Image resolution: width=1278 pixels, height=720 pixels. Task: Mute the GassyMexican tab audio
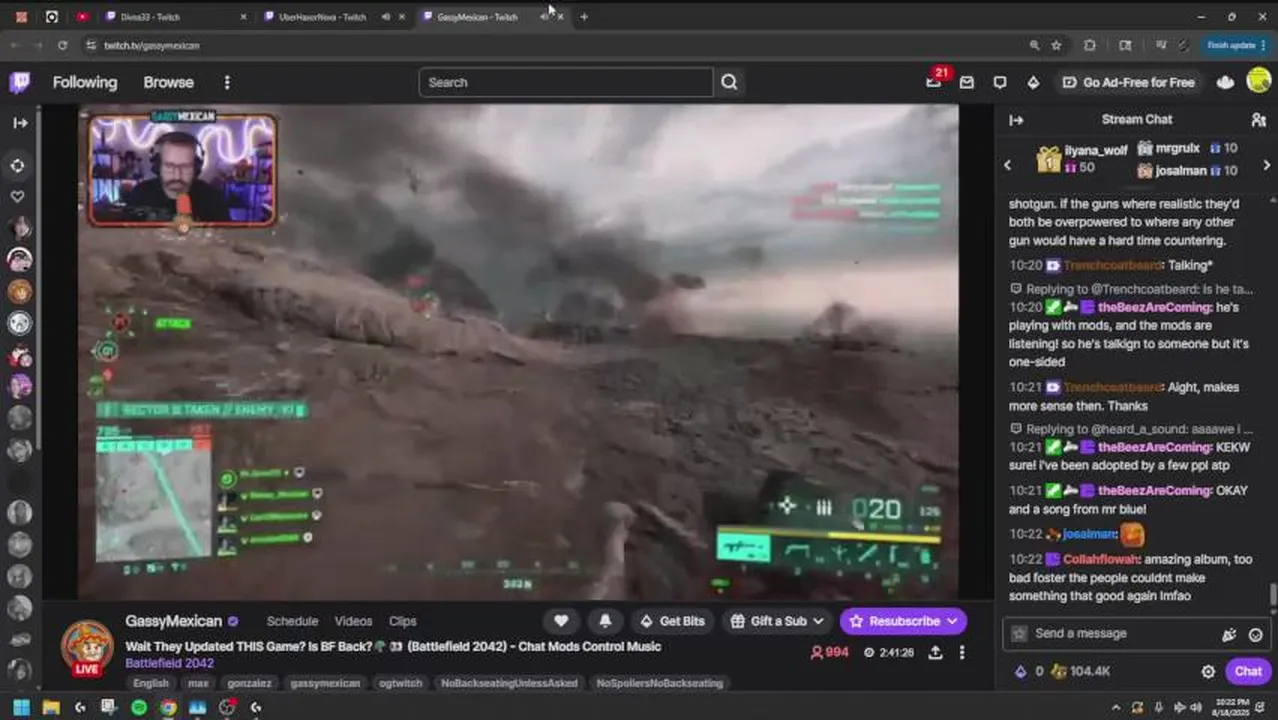tap(544, 17)
